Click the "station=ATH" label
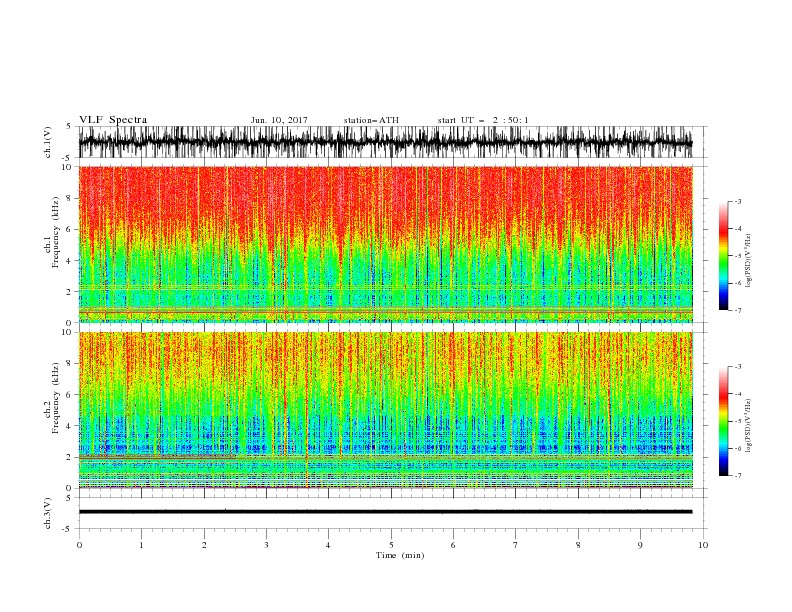Image resolution: width=792 pixels, height=612 pixels. (371, 120)
